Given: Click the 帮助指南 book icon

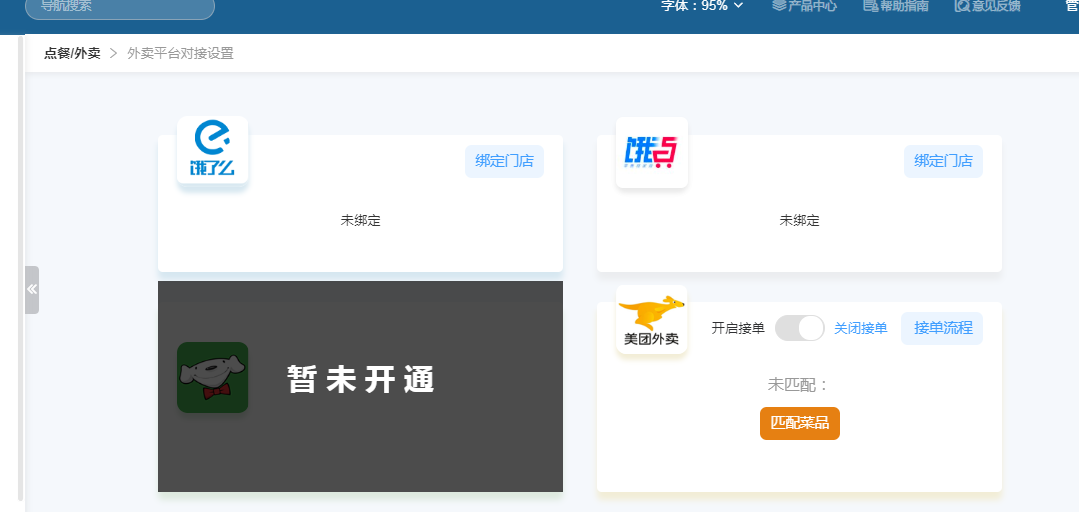Looking at the screenshot, I should coord(870,5).
